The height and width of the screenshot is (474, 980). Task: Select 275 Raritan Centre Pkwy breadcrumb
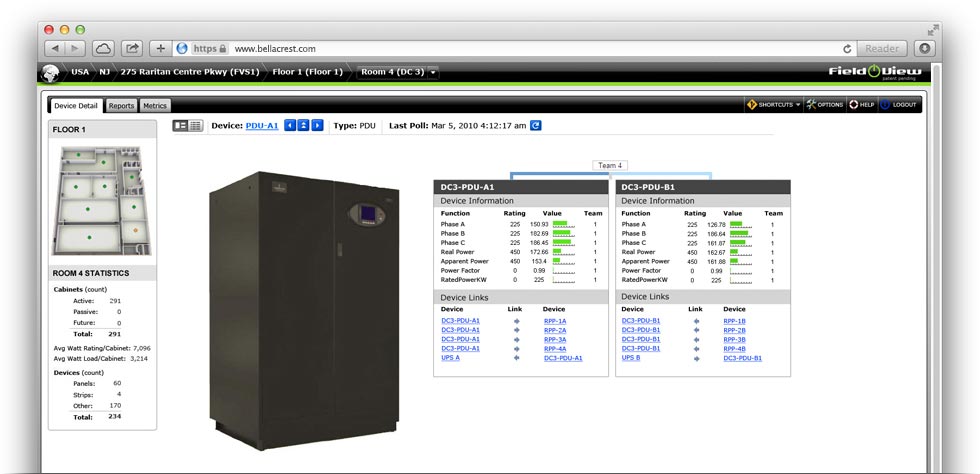tap(190, 72)
